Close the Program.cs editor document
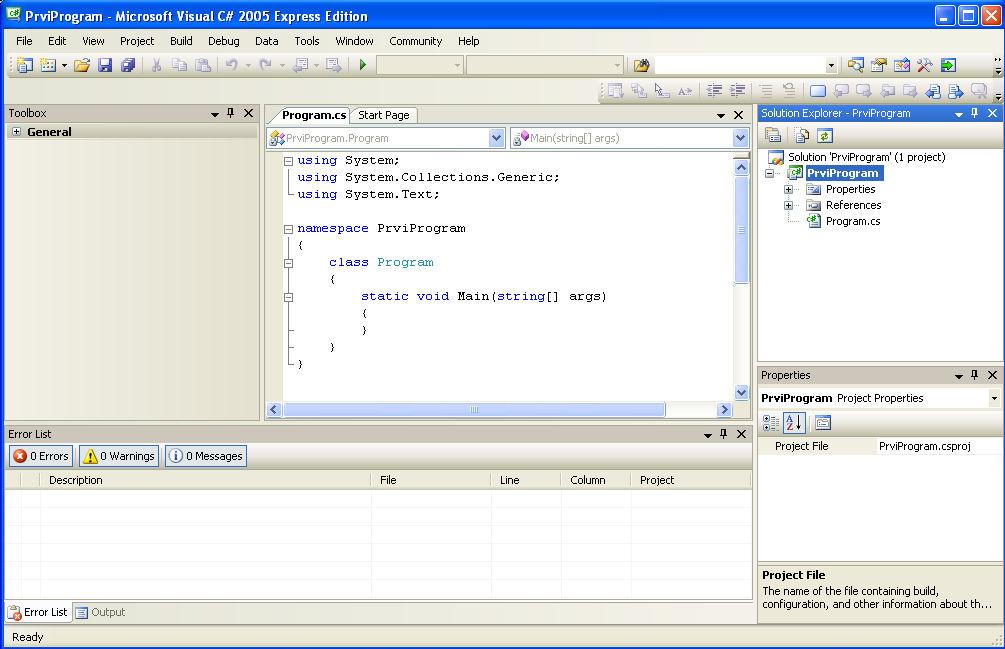The width and height of the screenshot is (1005, 649). coord(738,115)
